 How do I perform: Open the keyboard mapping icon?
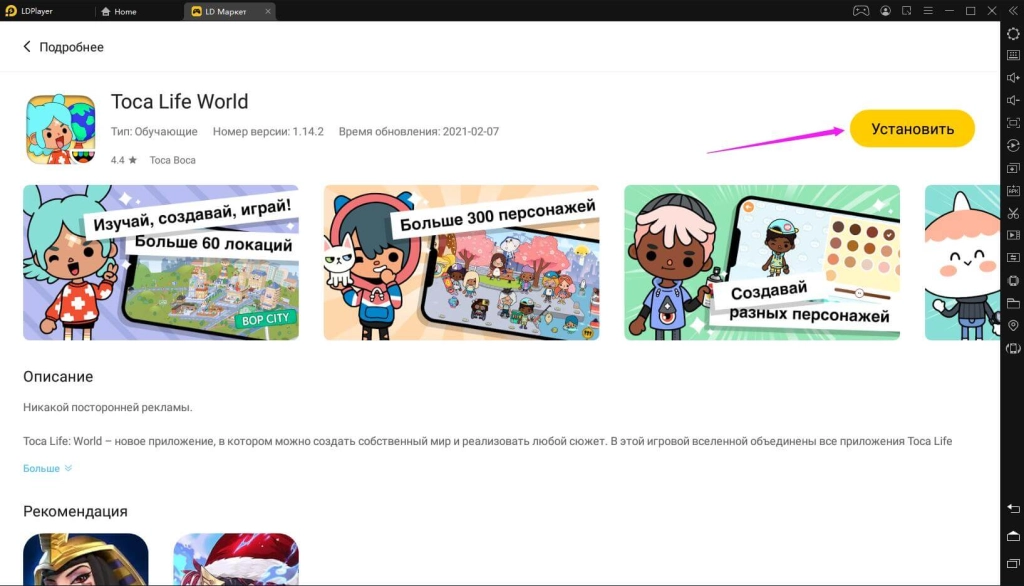pos(1012,55)
